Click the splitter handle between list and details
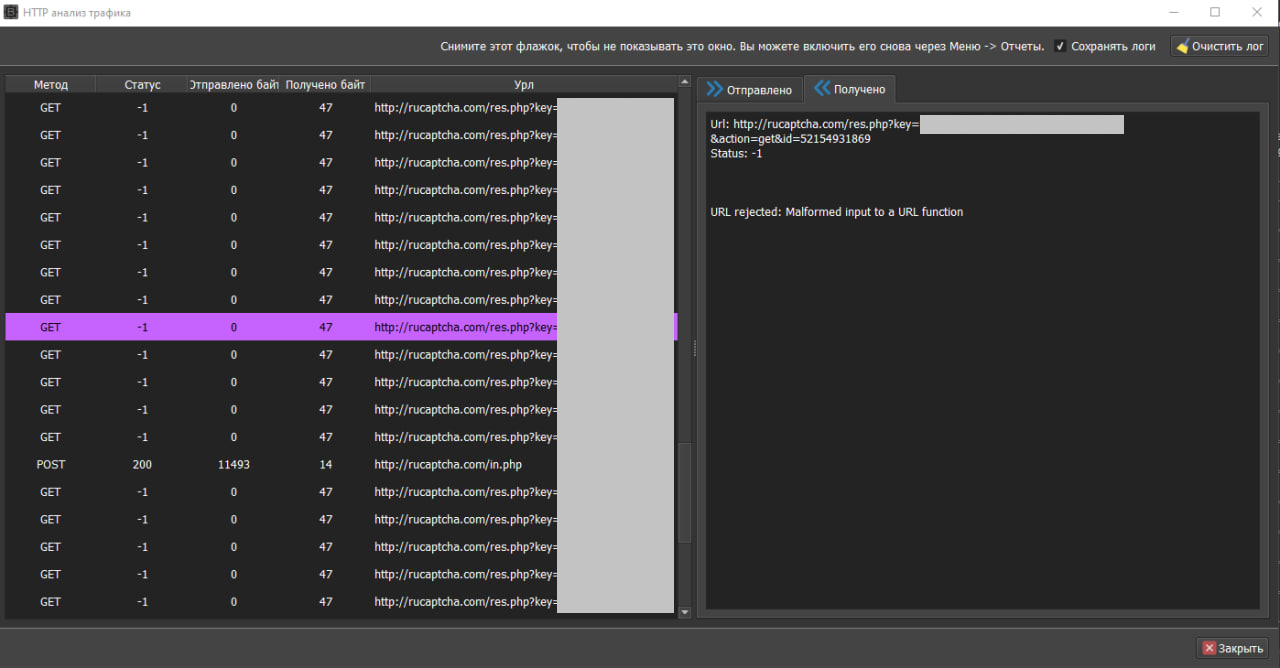Viewport: 1280px width, 668px height. click(694, 346)
